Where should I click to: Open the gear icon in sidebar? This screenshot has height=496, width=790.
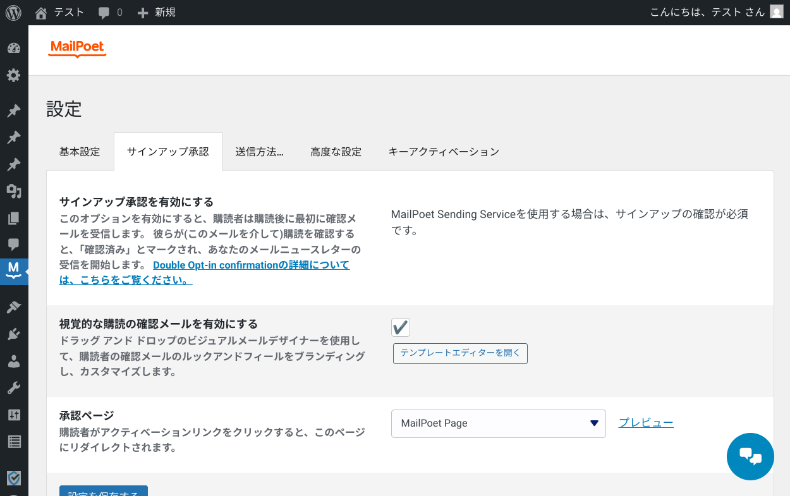[14, 75]
